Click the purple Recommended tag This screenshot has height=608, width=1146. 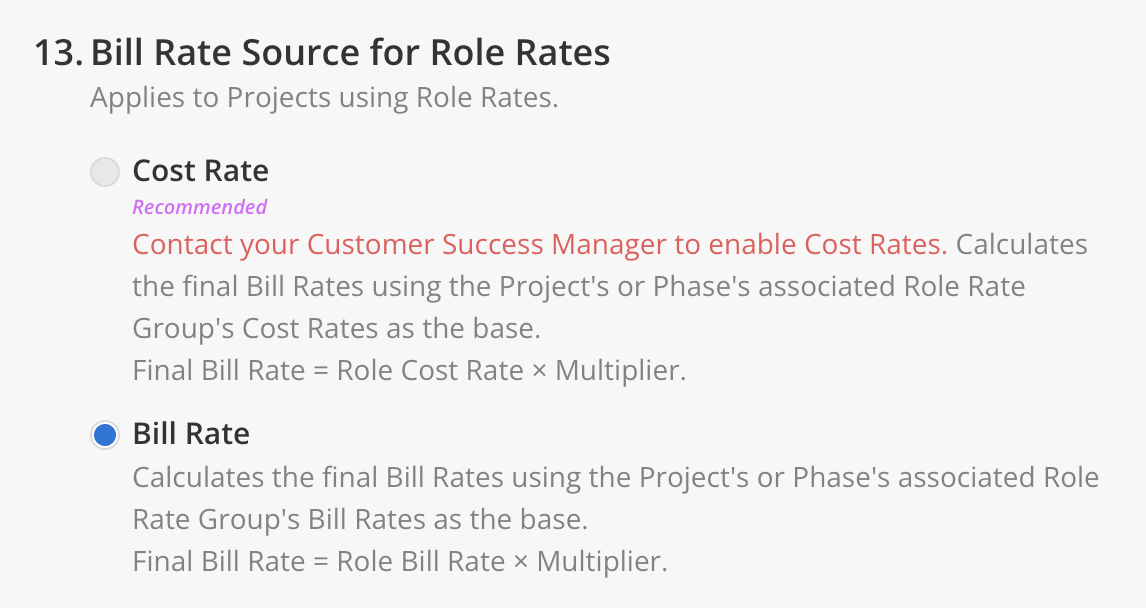(x=200, y=208)
